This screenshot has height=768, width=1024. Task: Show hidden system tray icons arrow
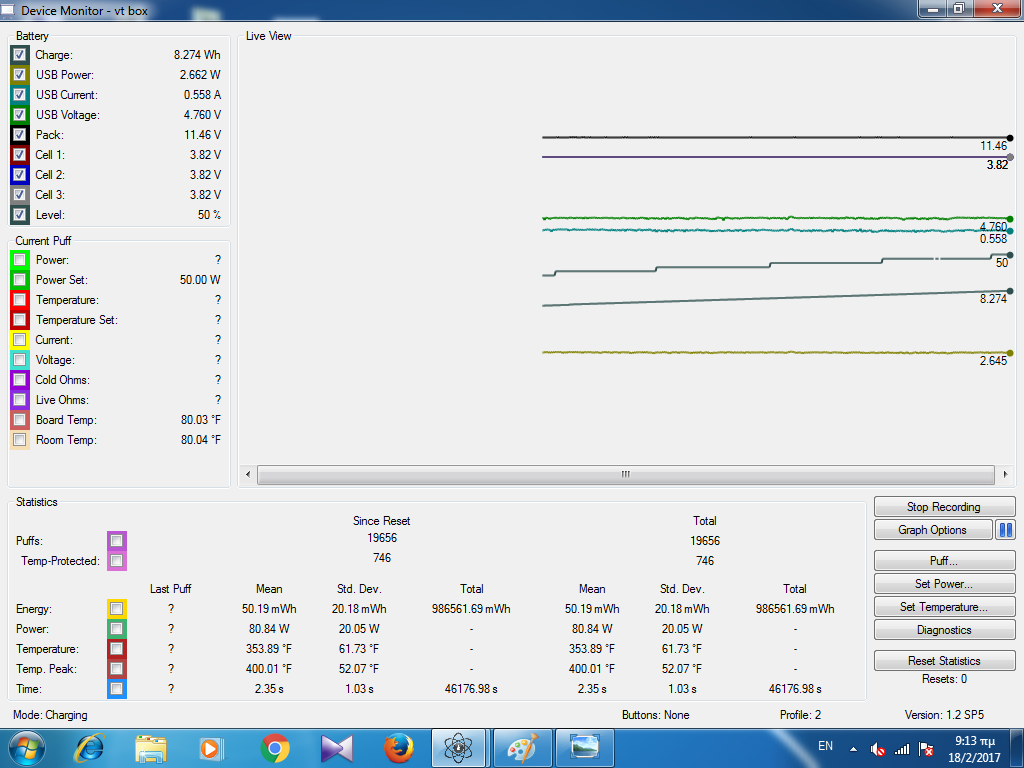pyautogui.click(x=853, y=748)
